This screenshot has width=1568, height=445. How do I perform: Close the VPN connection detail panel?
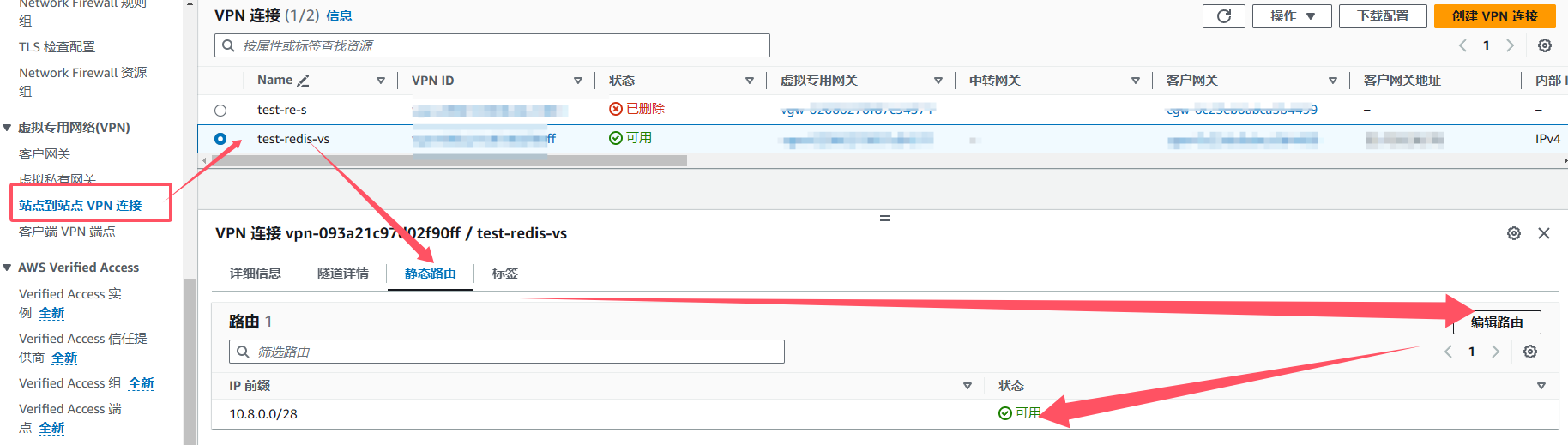(x=1544, y=233)
